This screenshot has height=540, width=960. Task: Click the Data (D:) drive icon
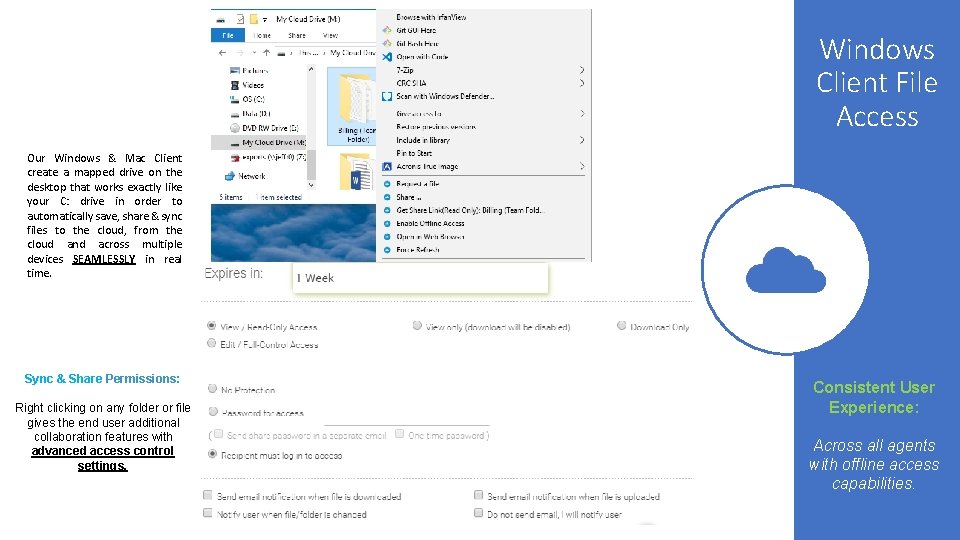point(234,114)
